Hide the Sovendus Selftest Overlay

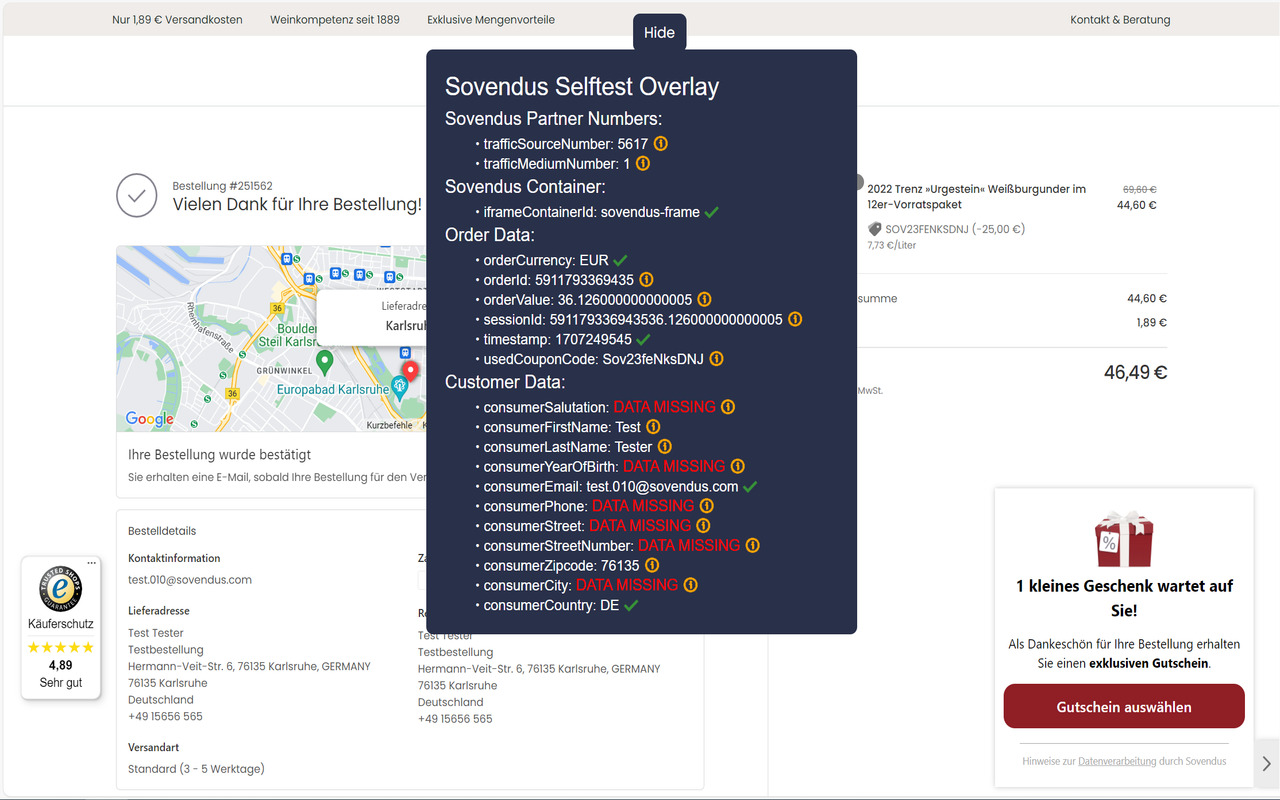(659, 32)
